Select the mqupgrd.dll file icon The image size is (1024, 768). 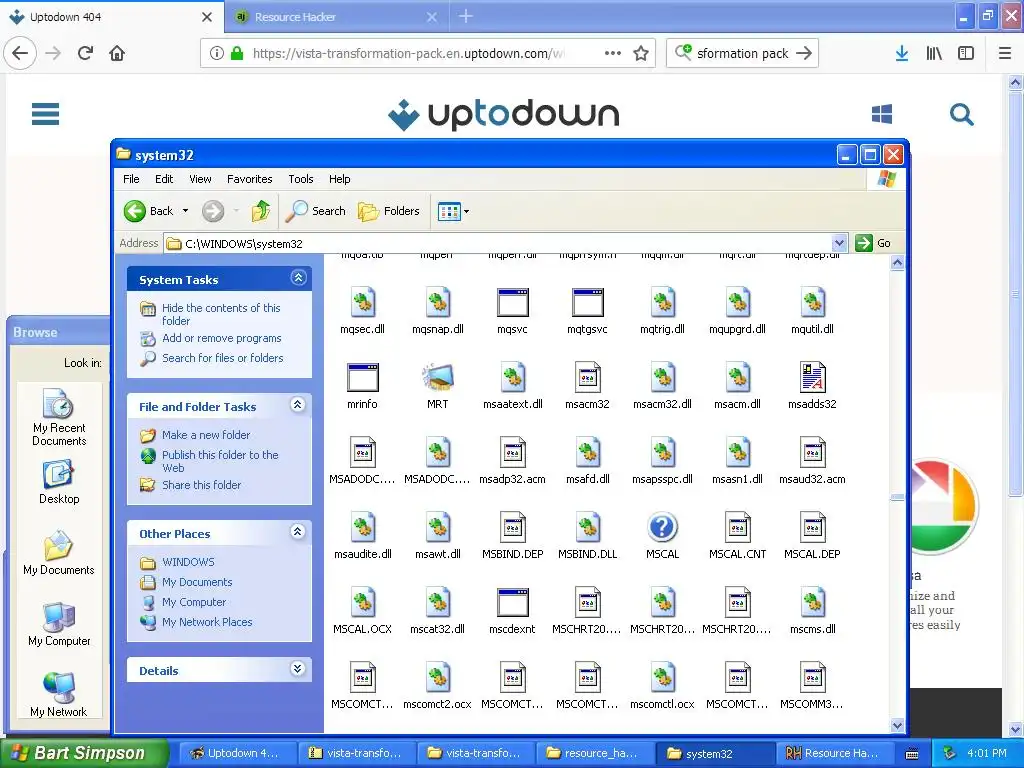point(738,302)
